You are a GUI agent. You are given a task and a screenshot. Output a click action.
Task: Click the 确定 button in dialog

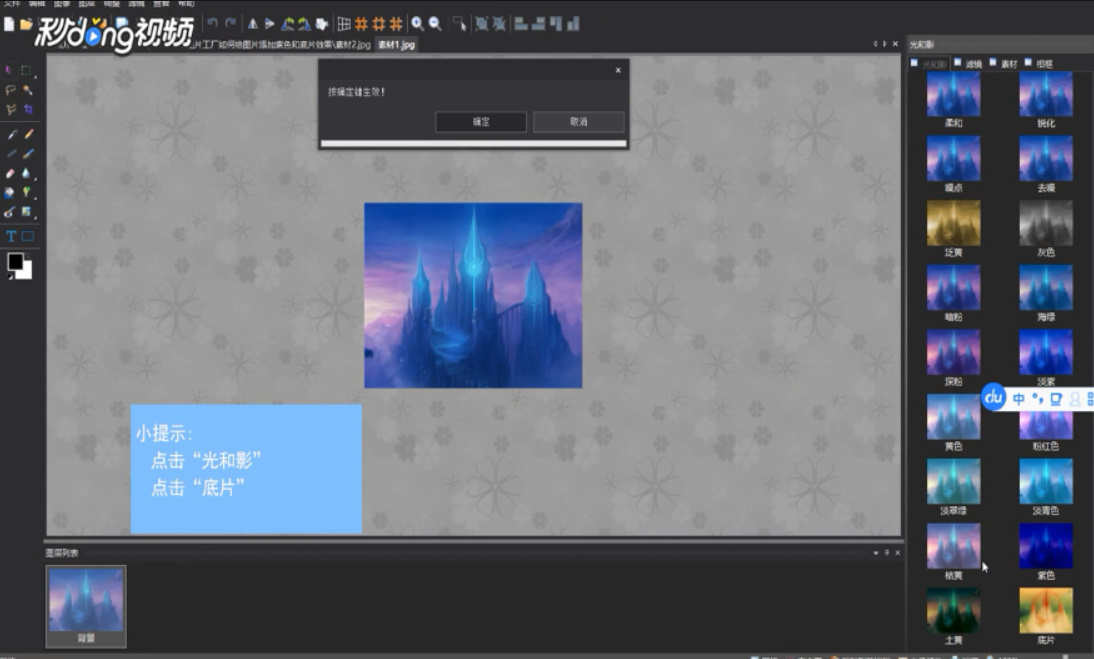click(x=481, y=121)
